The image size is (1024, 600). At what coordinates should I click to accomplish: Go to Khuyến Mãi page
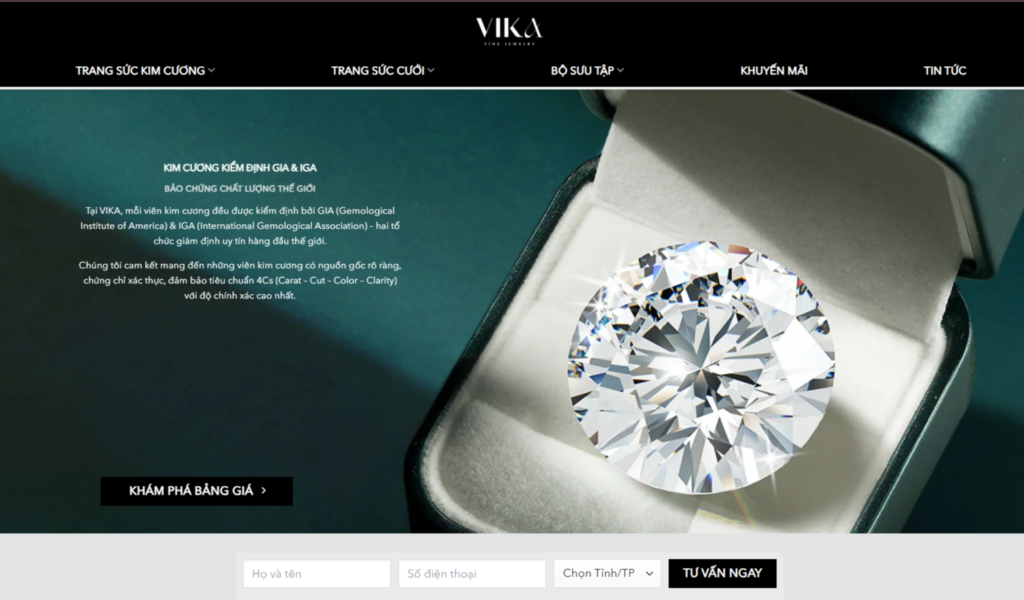click(x=774, y=71)
